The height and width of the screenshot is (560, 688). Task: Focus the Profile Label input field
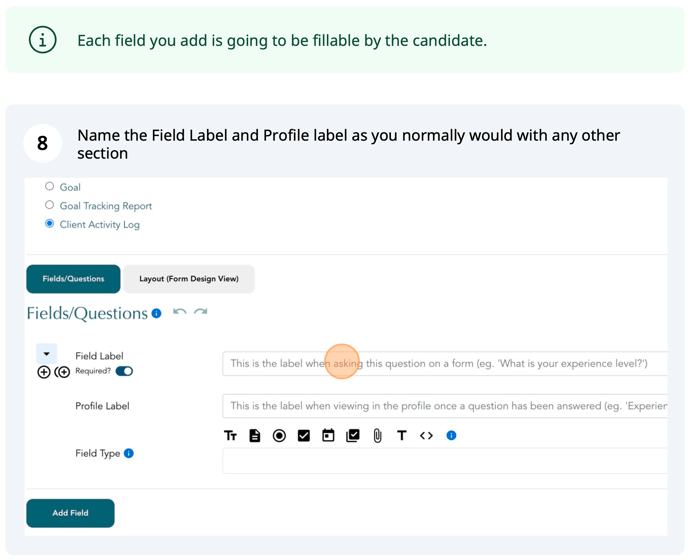444,406
